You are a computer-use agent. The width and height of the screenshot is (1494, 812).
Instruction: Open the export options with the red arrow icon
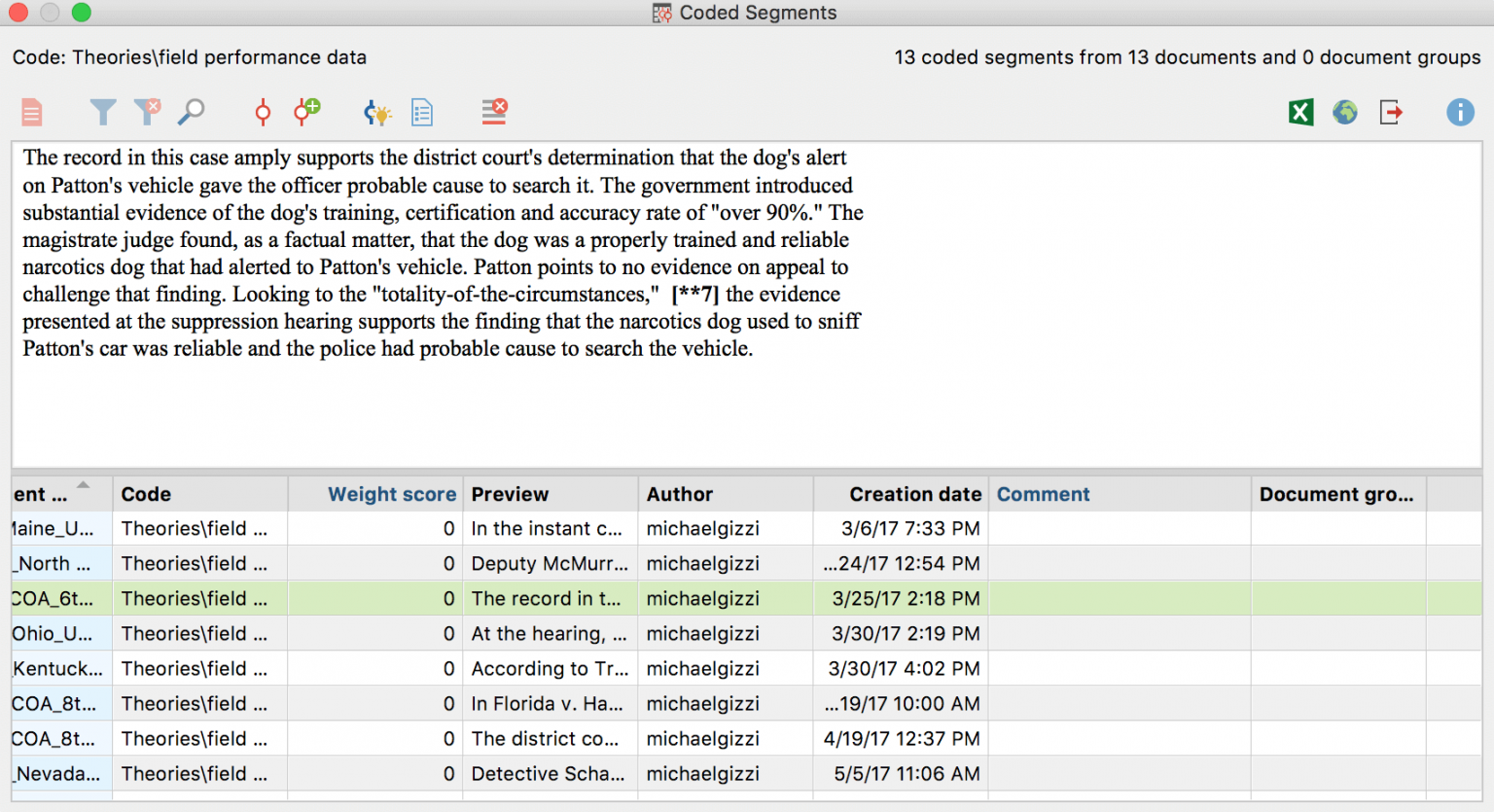tap(1390, 112)
